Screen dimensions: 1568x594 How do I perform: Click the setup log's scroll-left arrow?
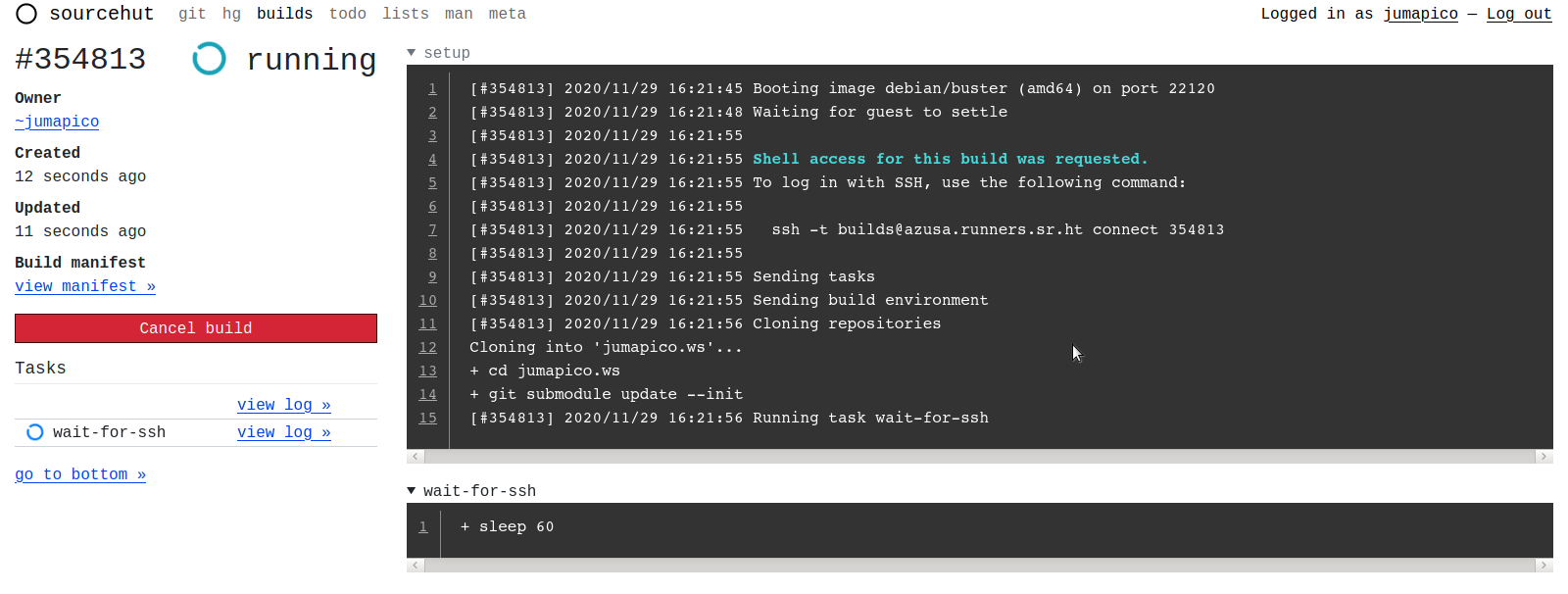point(416,457)
